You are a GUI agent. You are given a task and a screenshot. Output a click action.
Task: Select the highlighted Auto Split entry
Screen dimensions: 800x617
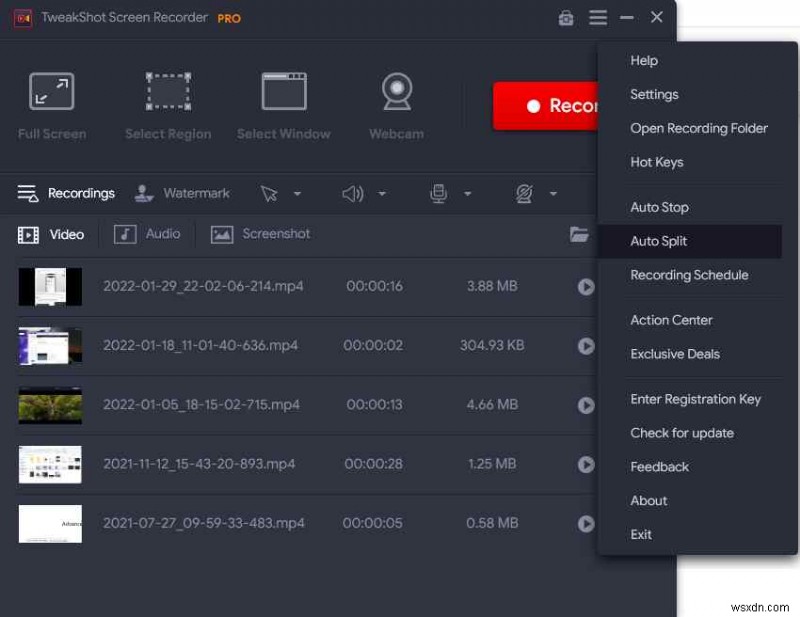click(x=690, y=241)
